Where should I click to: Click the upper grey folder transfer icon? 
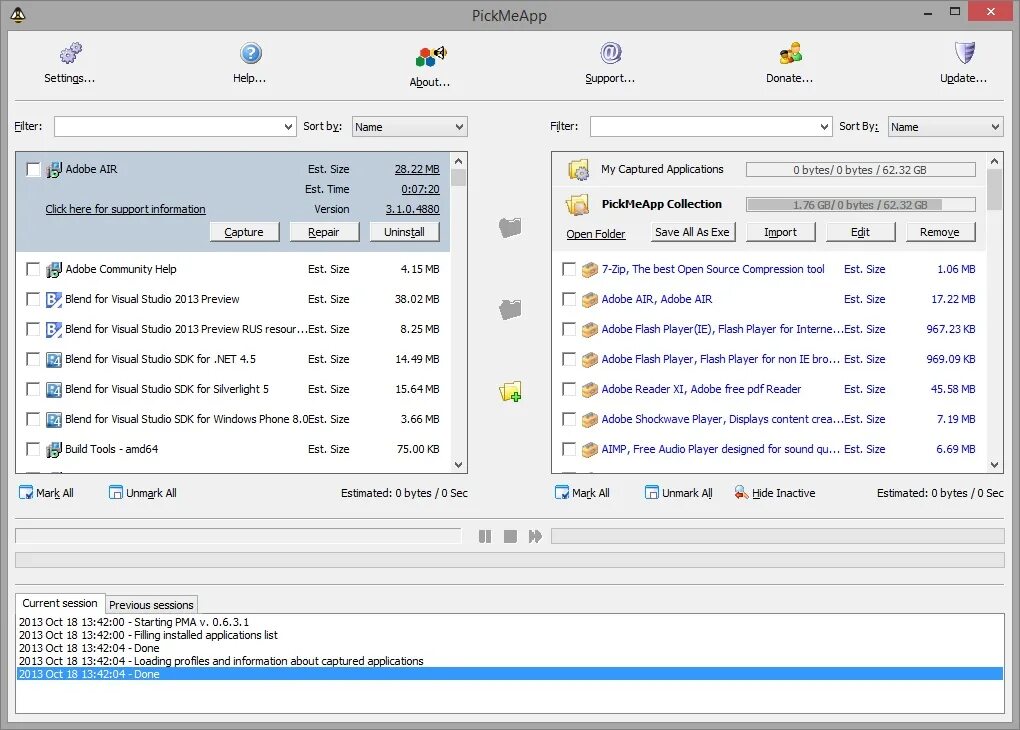tap(510, 227)
